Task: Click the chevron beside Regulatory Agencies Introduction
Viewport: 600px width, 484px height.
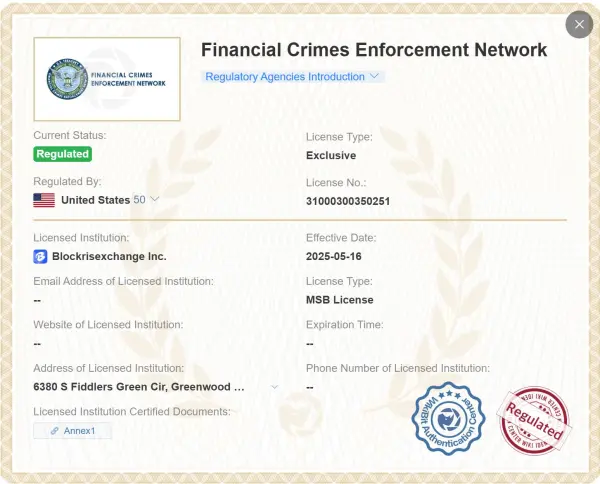Action: click(375, 76)
